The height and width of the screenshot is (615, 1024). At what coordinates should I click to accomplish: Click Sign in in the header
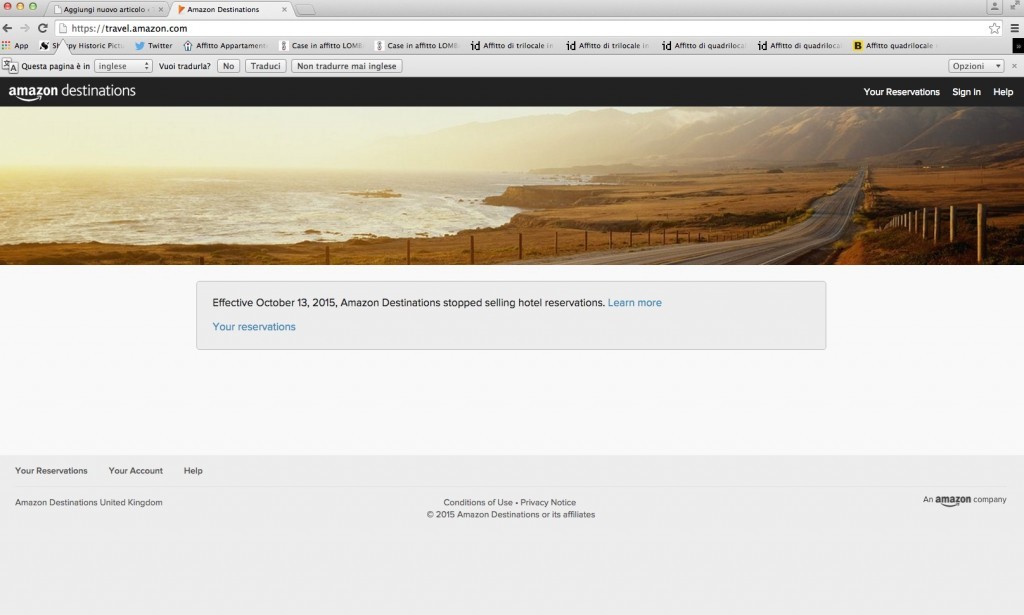pyautogui.click(x=966, y=92)
